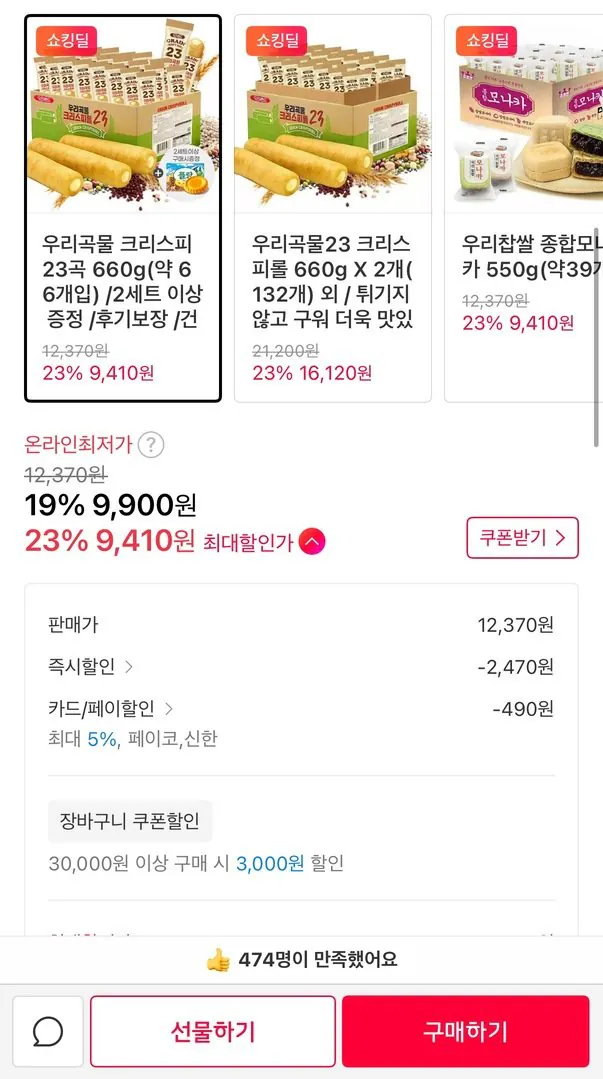603x1079 pixels.
Task: Tap the thumbs-up satisfaction icon
Action: [218, 959]
